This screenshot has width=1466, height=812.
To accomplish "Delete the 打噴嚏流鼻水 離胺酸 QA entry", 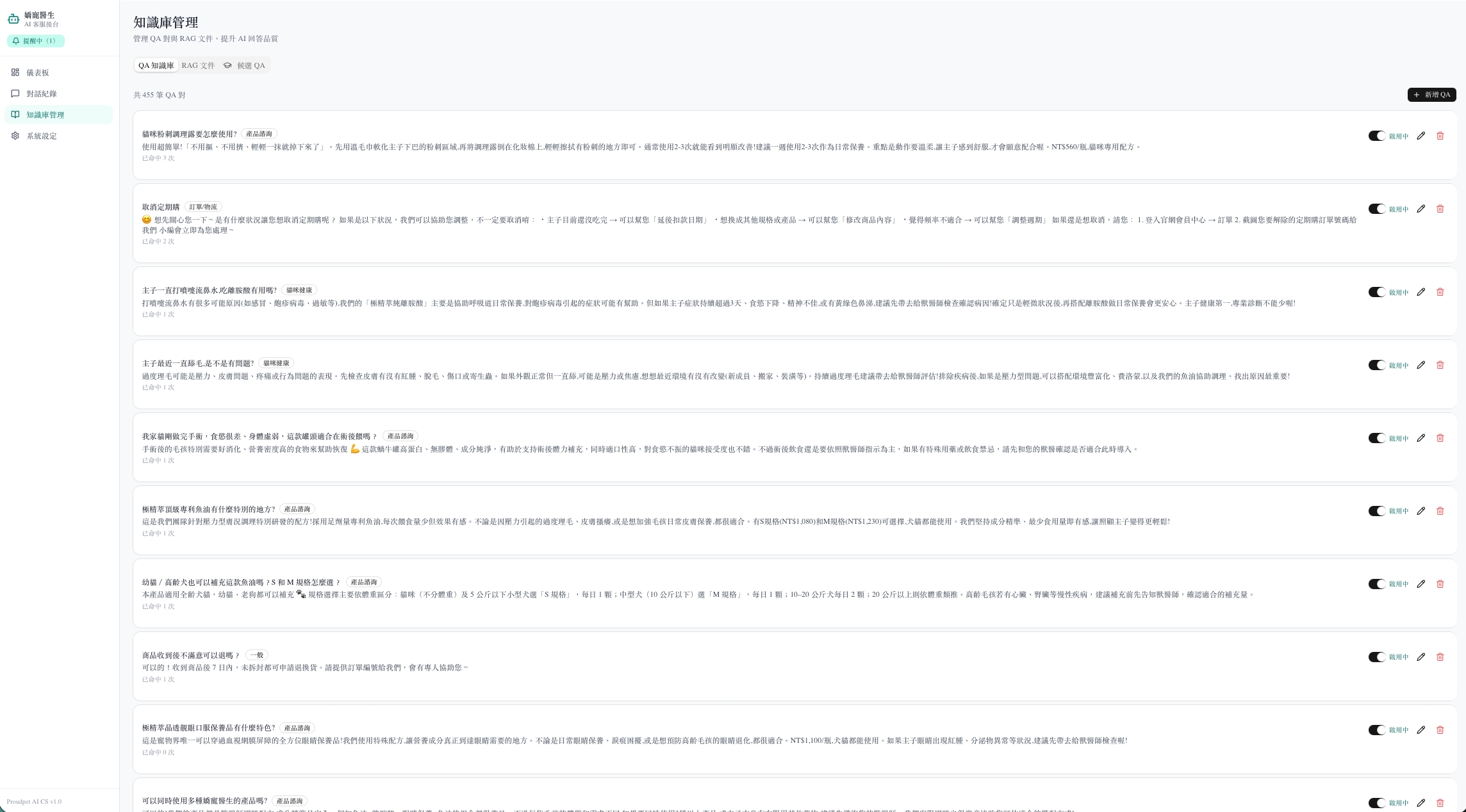I will coord(1440,292).
